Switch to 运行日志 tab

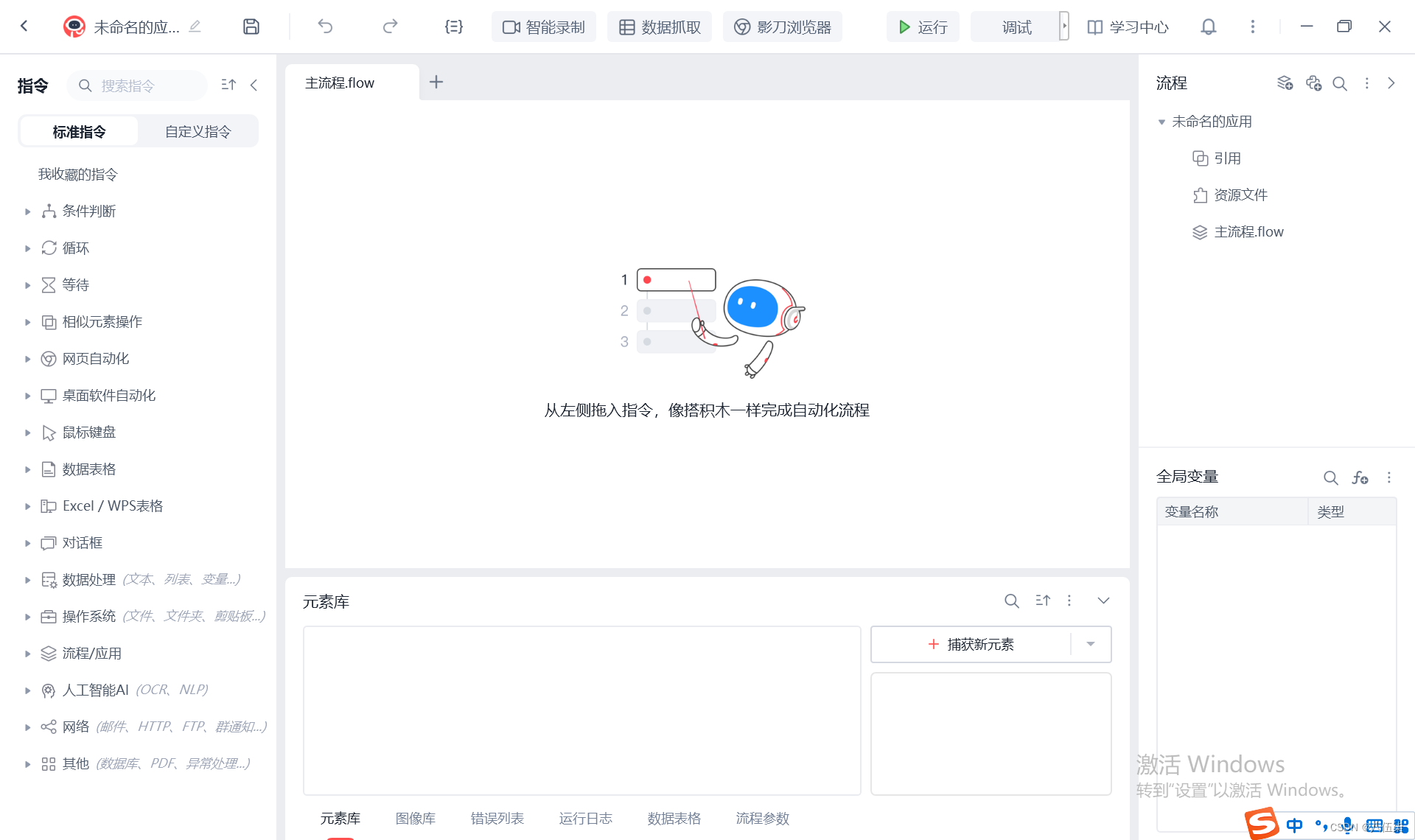585,819
